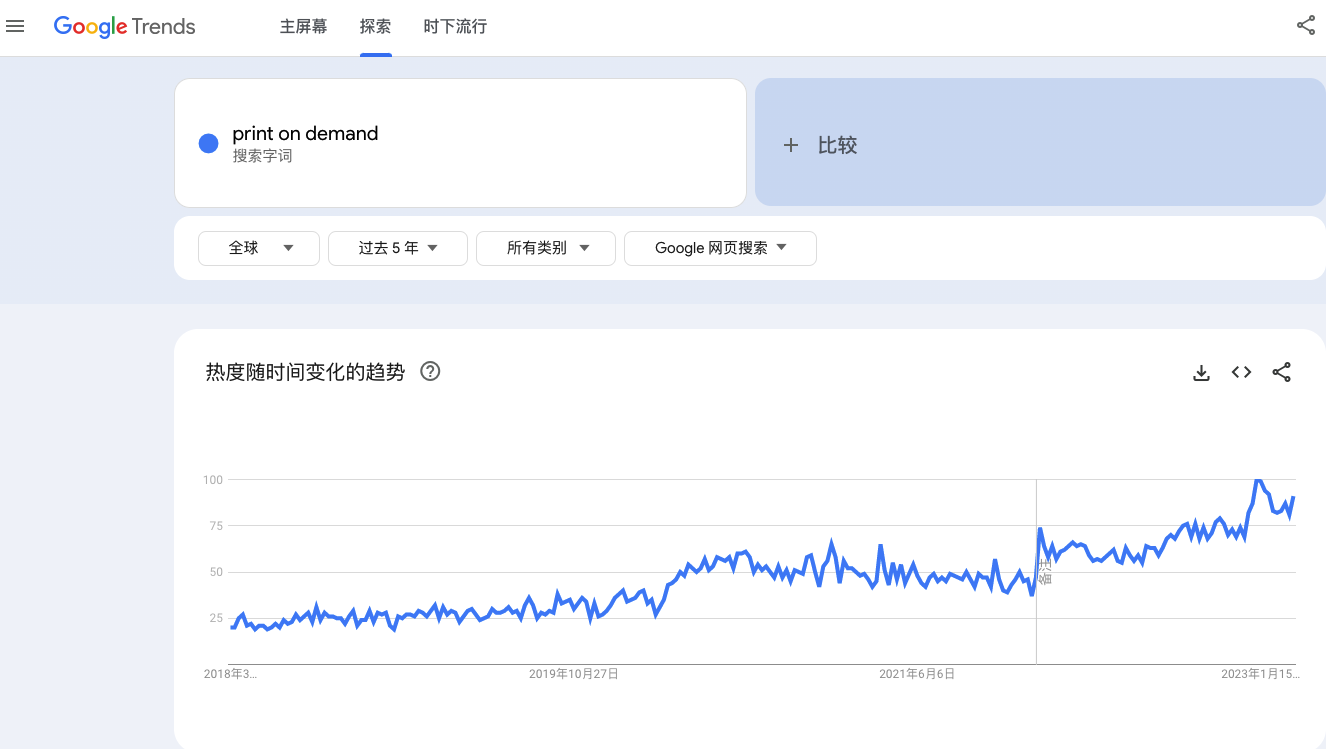The width and height of the screenshot is (1326, 749).
Task: Download the trend chart data as CSV
Action: click(1201, 371)
